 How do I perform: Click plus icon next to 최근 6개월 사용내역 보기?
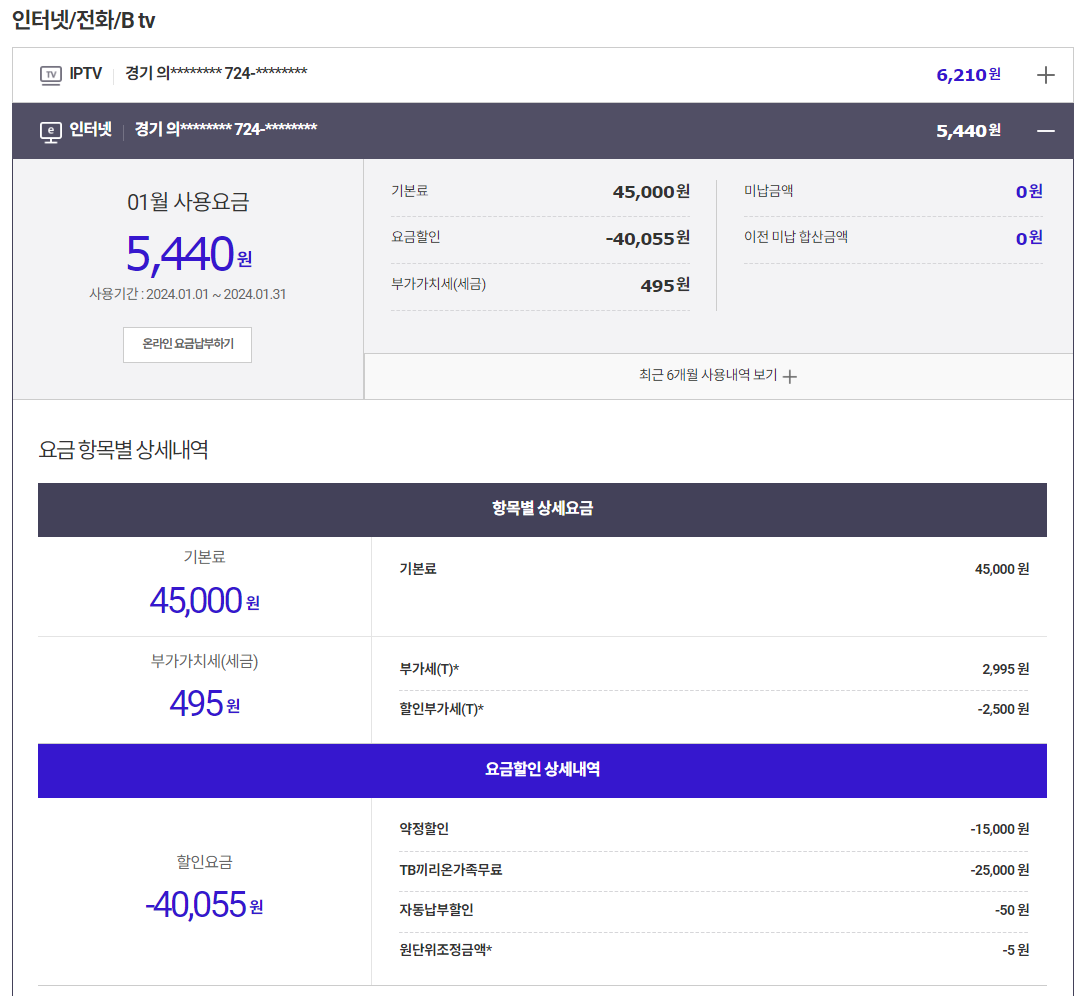(790, 377)
